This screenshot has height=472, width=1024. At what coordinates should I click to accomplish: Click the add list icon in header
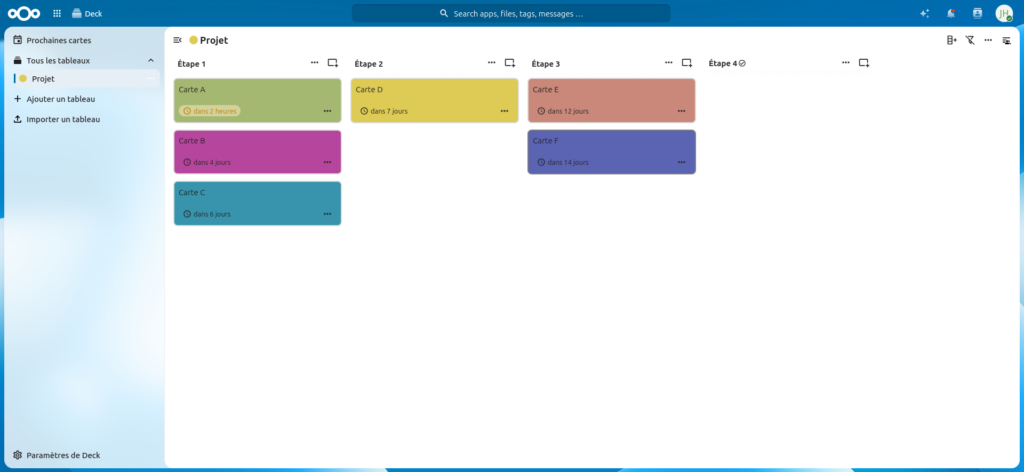pos(952,40)
